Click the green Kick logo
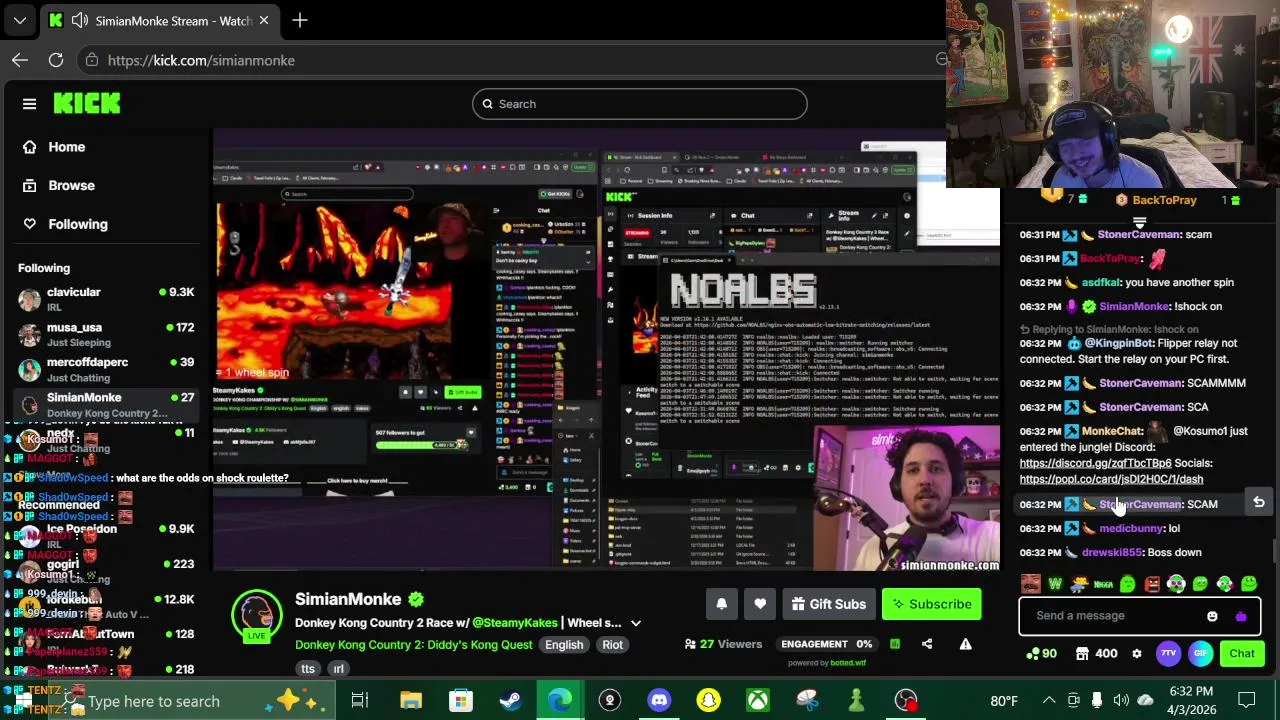 [87, 103]
